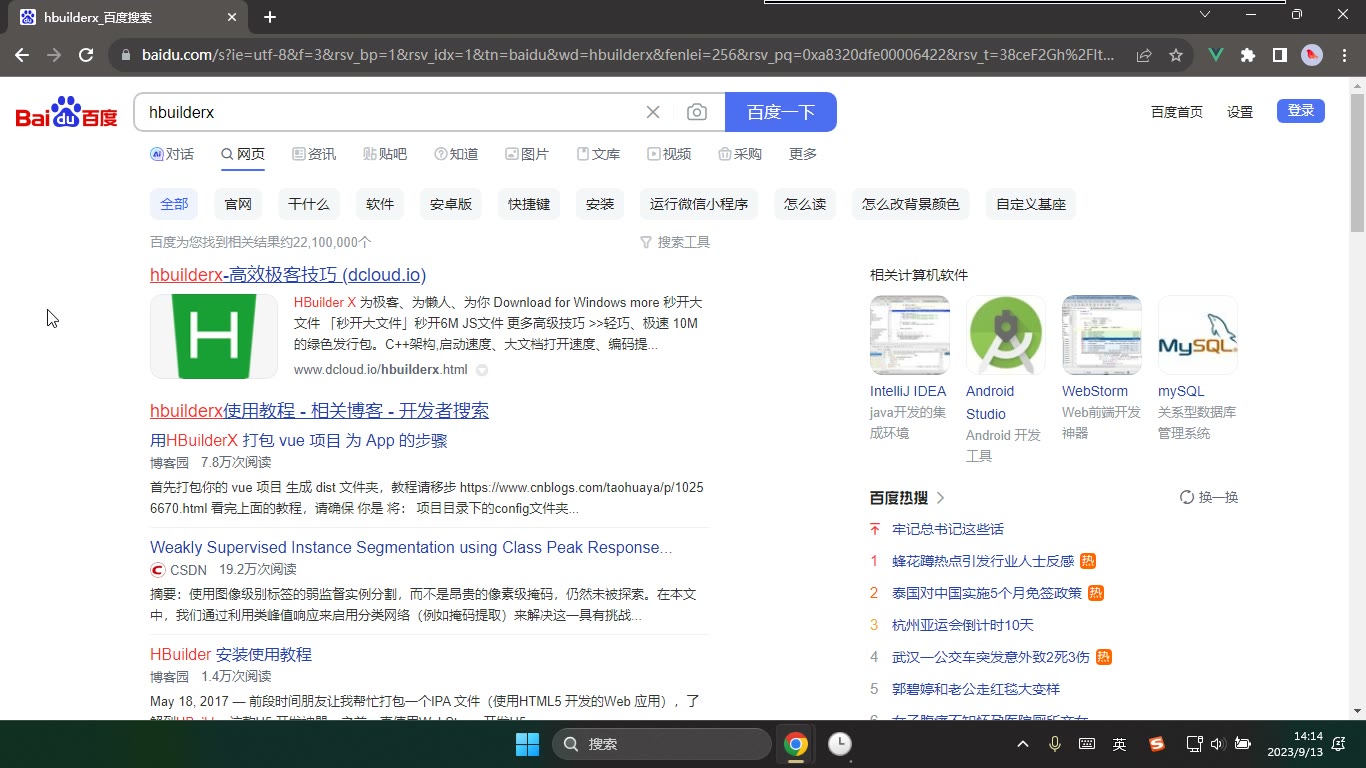Open Chrome side panel icon
Viewport: 1366px width, 768px height.
click(1280, 55)
